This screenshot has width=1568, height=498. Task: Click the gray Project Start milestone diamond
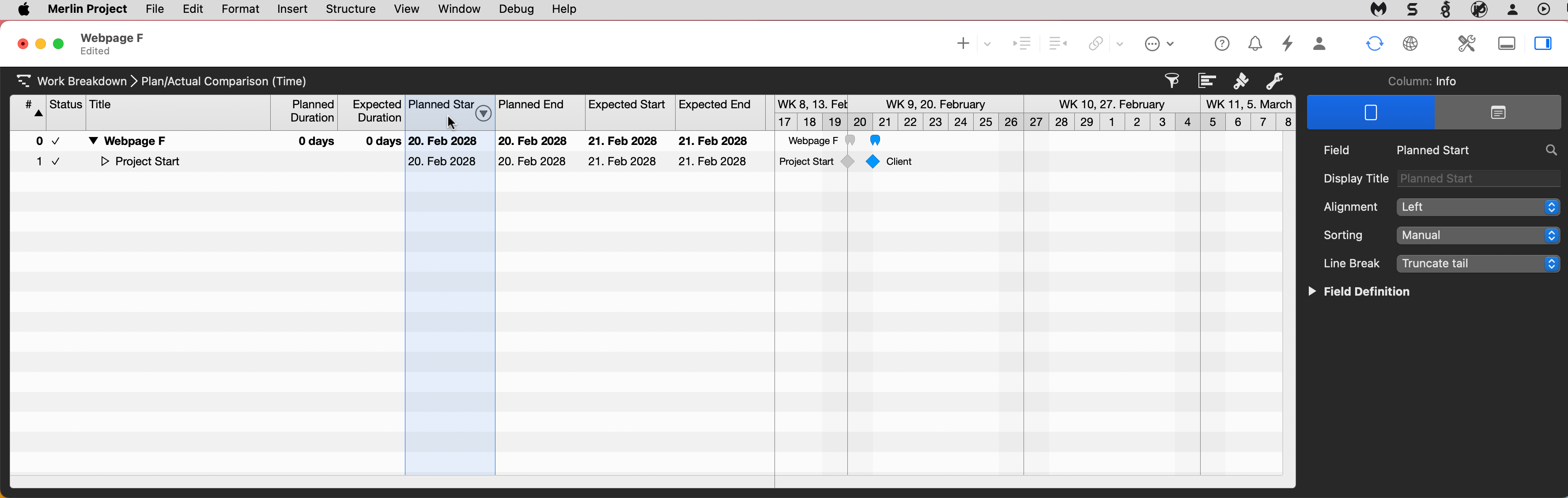(x=847, y=162)
